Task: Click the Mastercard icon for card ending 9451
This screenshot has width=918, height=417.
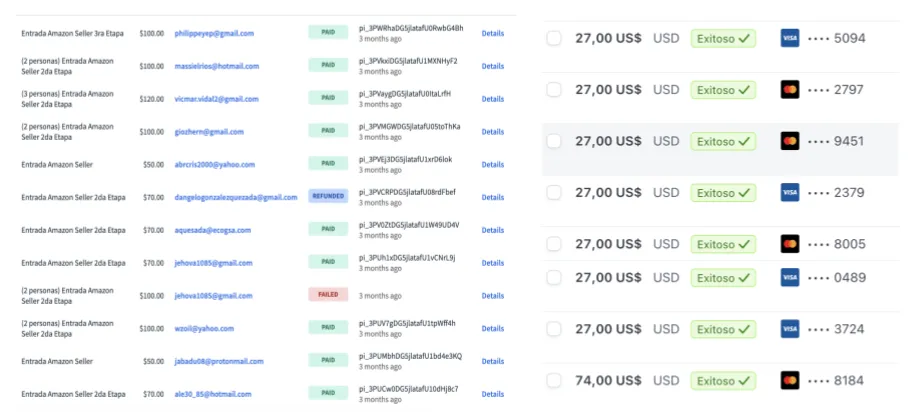Action: (x=789, y=141)
